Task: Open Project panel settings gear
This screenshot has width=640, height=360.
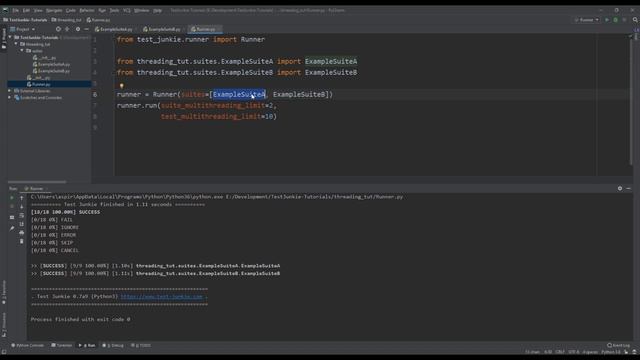Action: coord(78,29)
